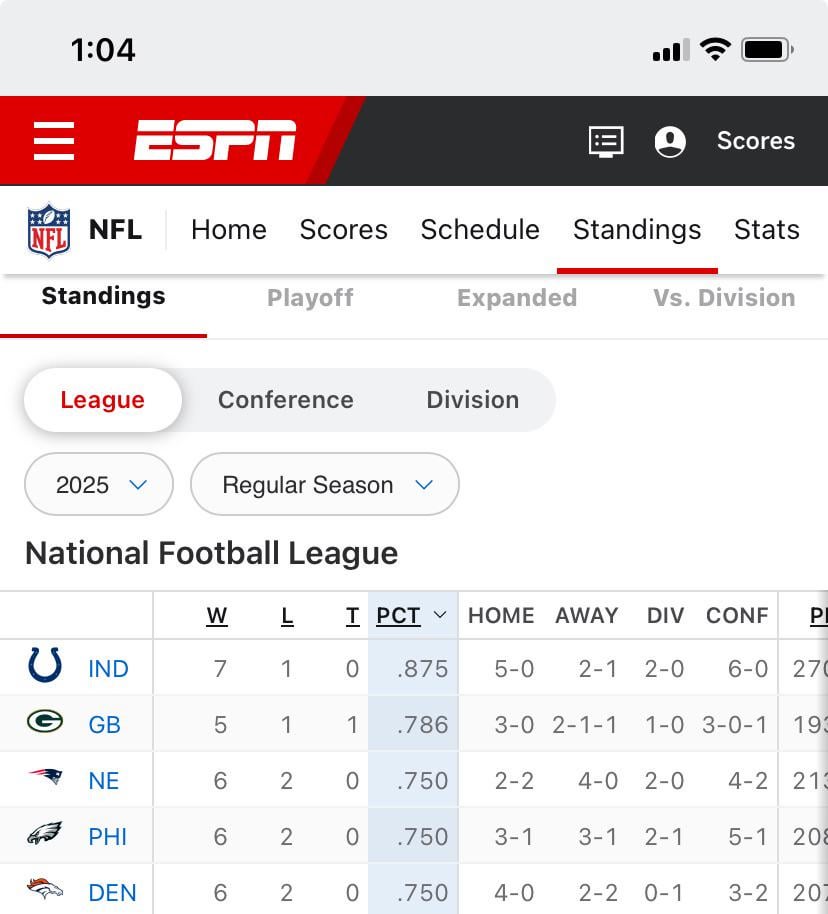Open the ESPN hamburger menu
The width and height of the screenshot is (828, 914).
click(54, 141)
